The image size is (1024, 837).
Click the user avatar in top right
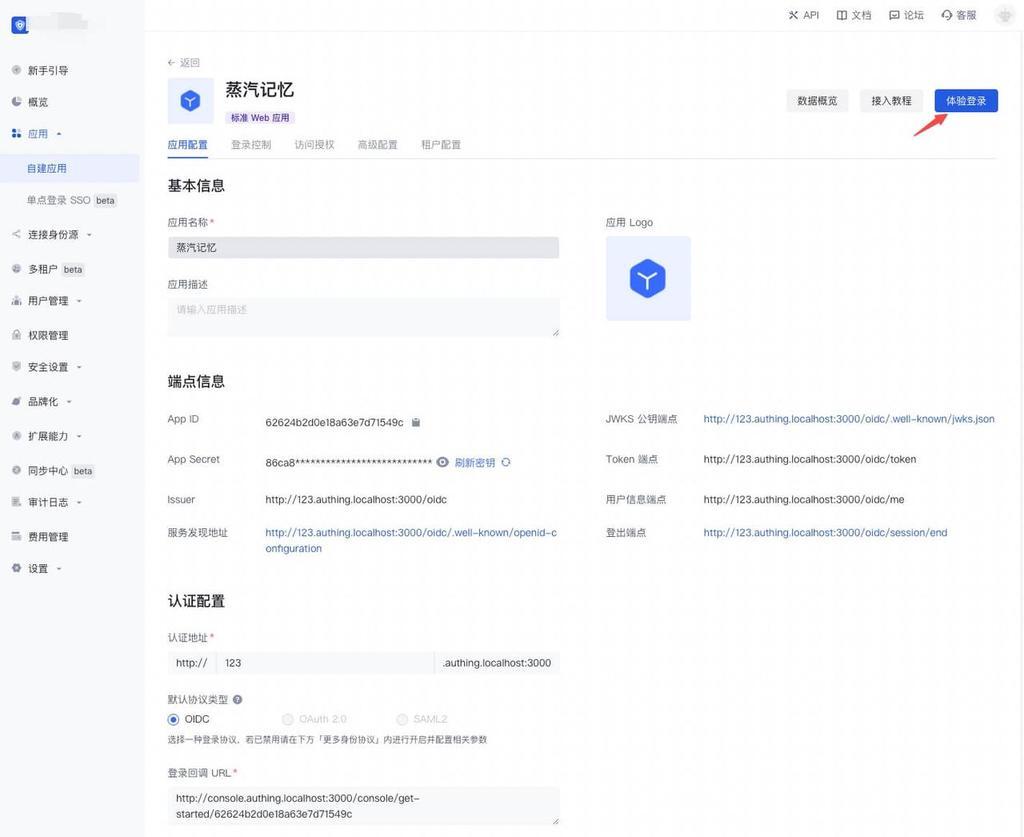pyautogui.click(x=1004, y=15)
